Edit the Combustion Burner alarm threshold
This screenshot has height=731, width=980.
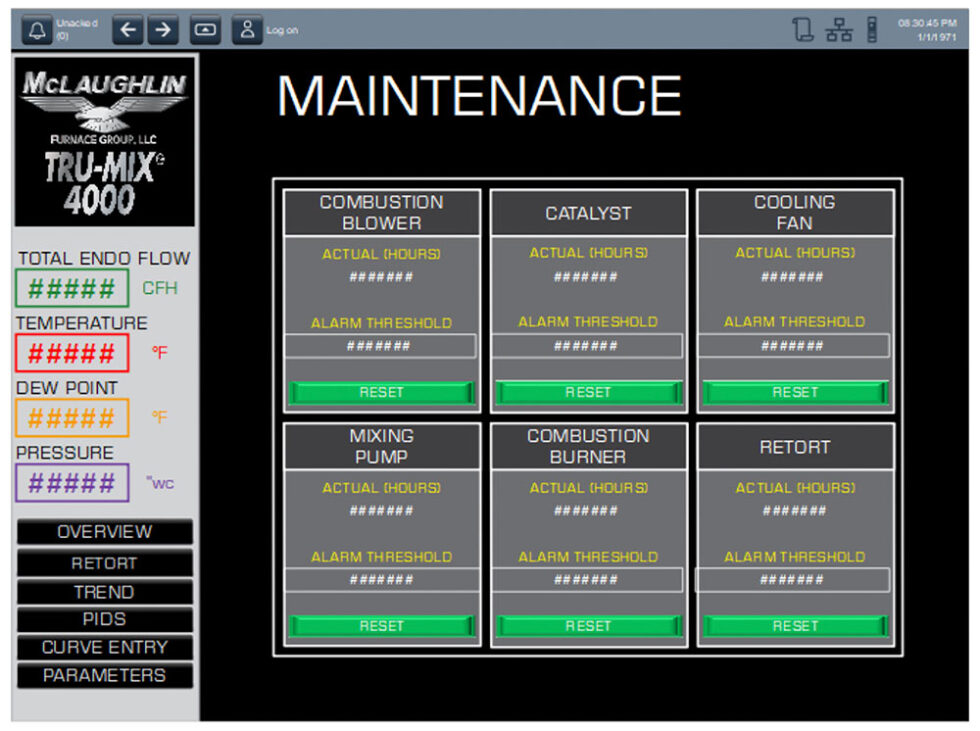pyautogui.click(x=587, y=580)
